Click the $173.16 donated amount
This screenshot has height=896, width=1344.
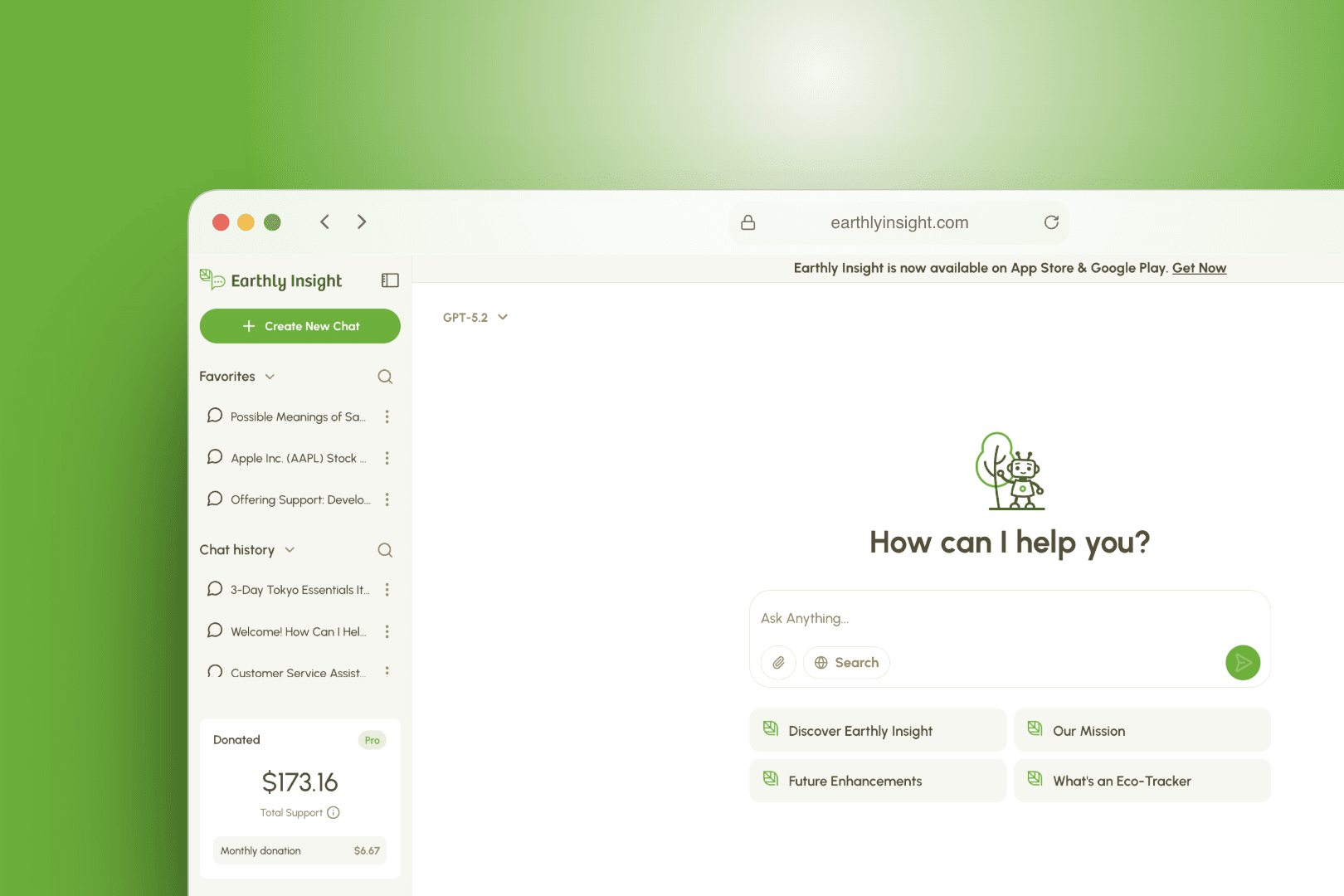point(299,782)
